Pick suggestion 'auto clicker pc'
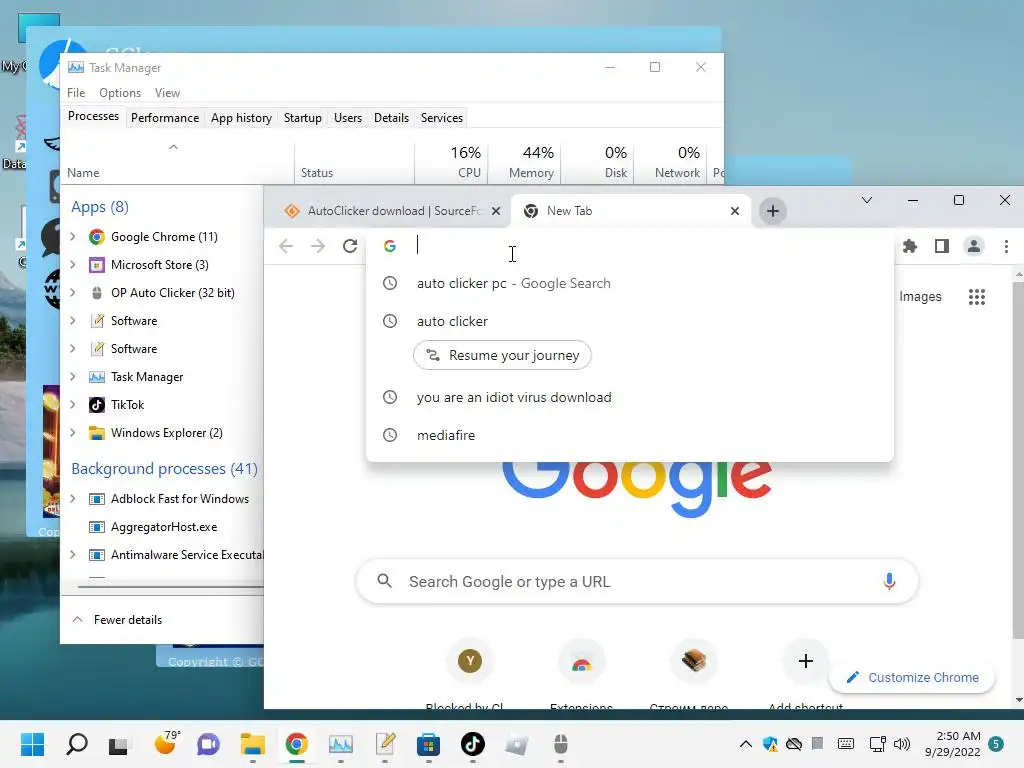The height and width of the screenshot is (768, 1024). click(x=630, y=283)
